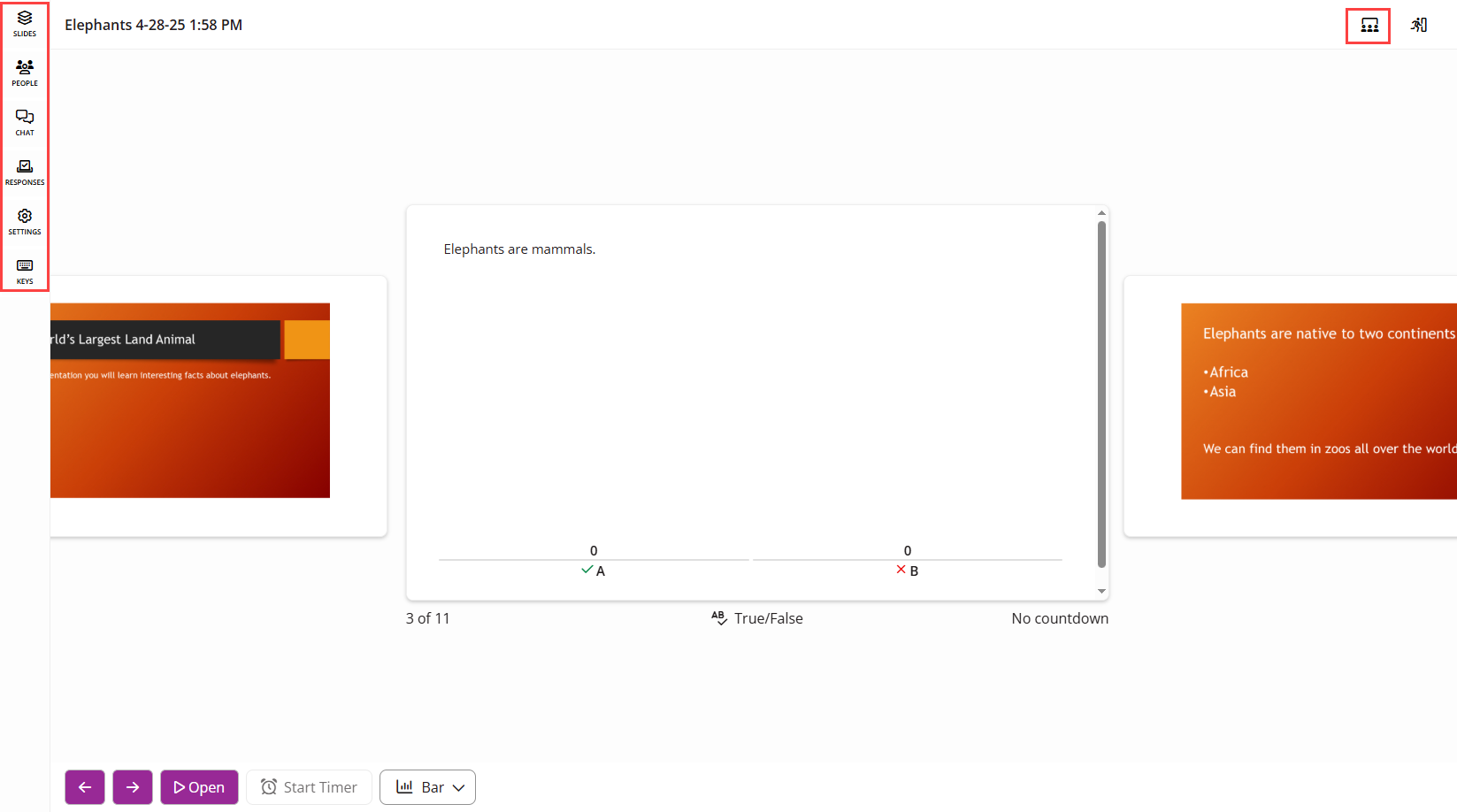
Task: Start the Timer
Action: [x=309, y=787]
